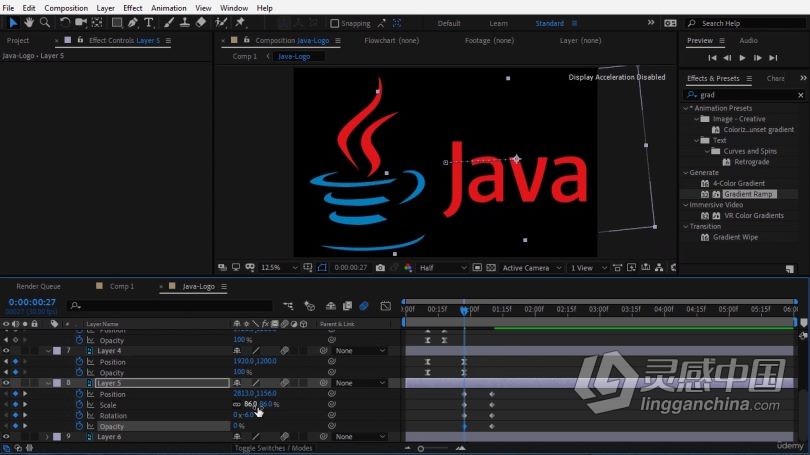Select the Horizontal Type tool

point(149,23)
